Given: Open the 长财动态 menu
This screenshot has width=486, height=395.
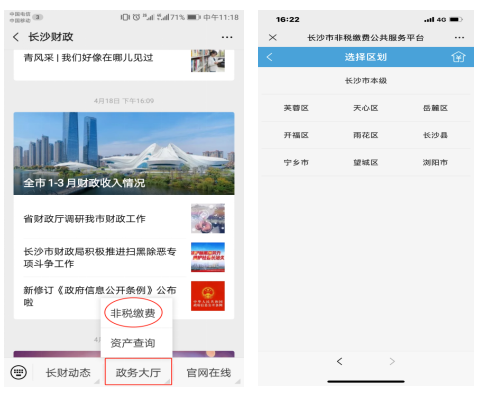Looking at the screenshot, I should point(68,372).
